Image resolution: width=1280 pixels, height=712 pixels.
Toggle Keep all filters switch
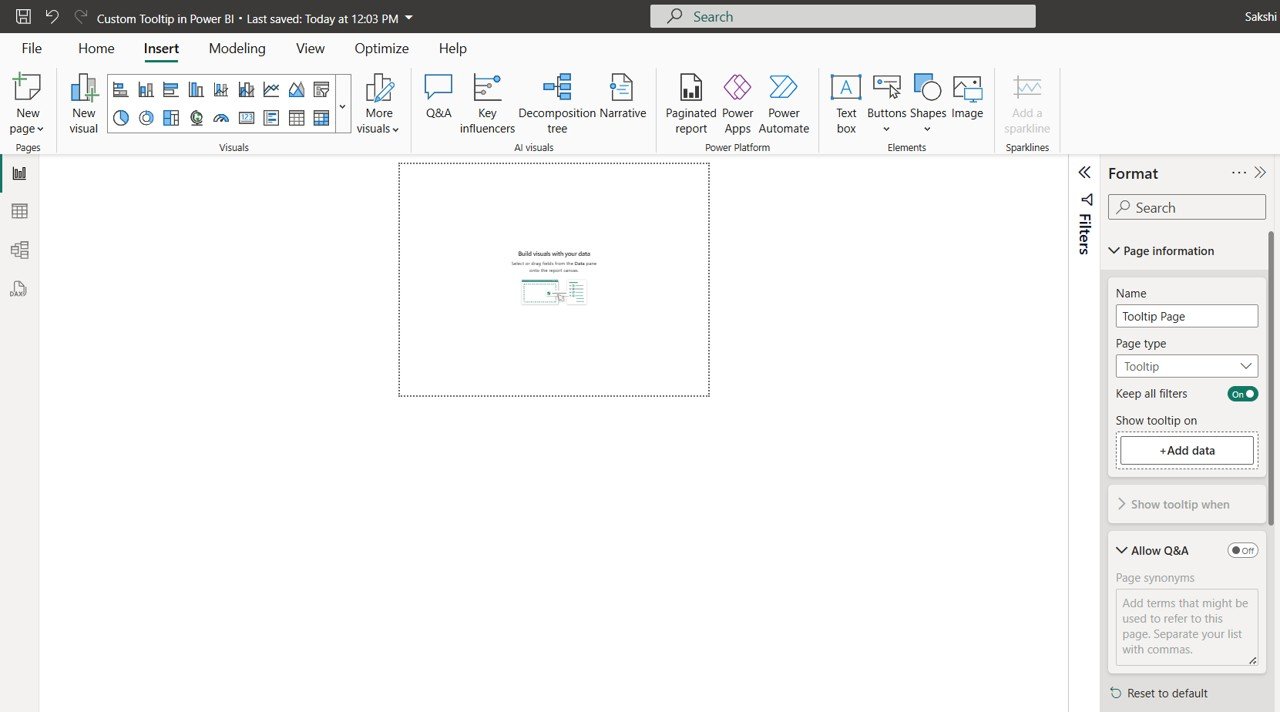1242,394
